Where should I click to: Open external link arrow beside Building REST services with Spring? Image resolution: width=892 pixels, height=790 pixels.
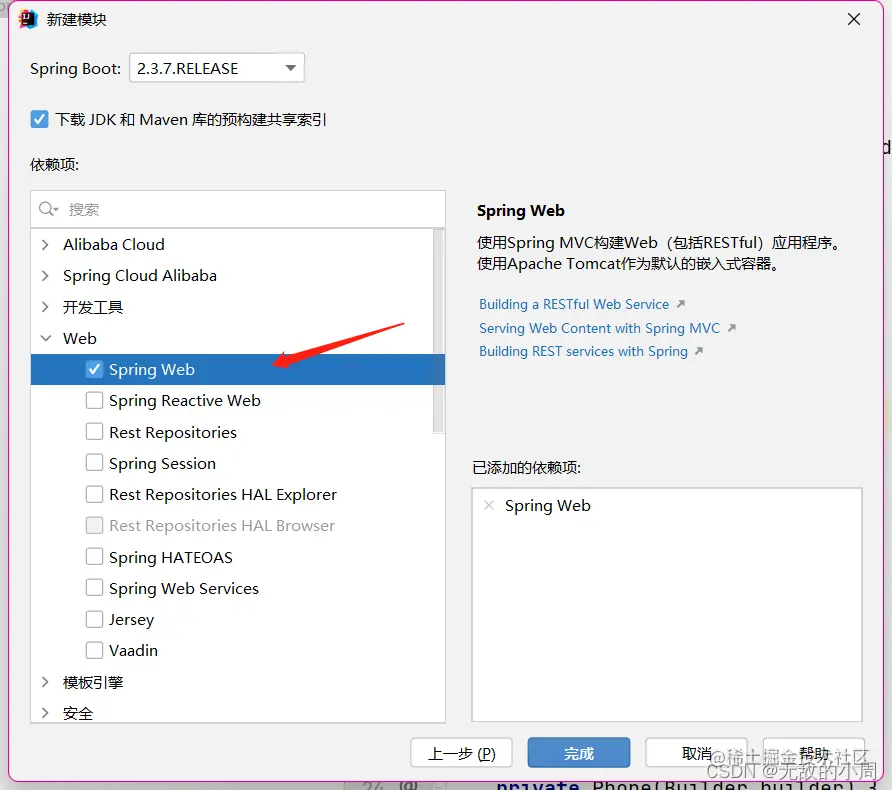[x=699, y=351]
